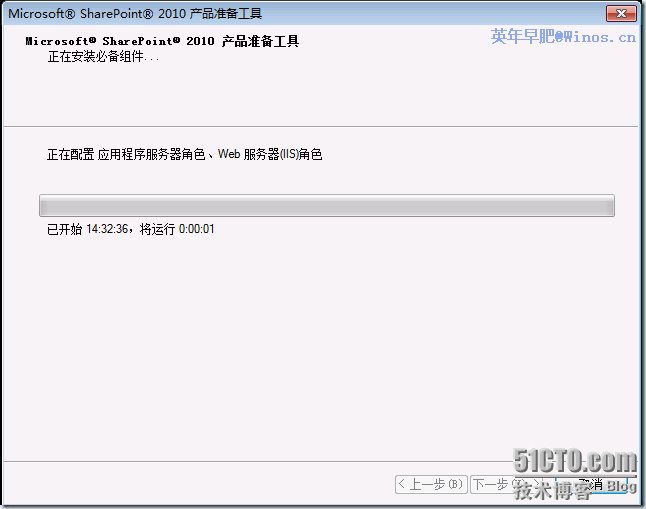Click the bold heading Microsoft SharePoint 2010 产品准备工具
This screenshot has height=509, width=646.
pyautogui.click(x=162, y=41)
